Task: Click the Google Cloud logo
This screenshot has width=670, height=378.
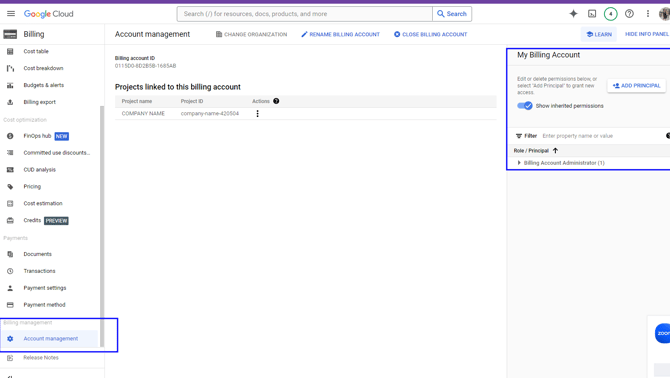Action: (x=48, y=14)
